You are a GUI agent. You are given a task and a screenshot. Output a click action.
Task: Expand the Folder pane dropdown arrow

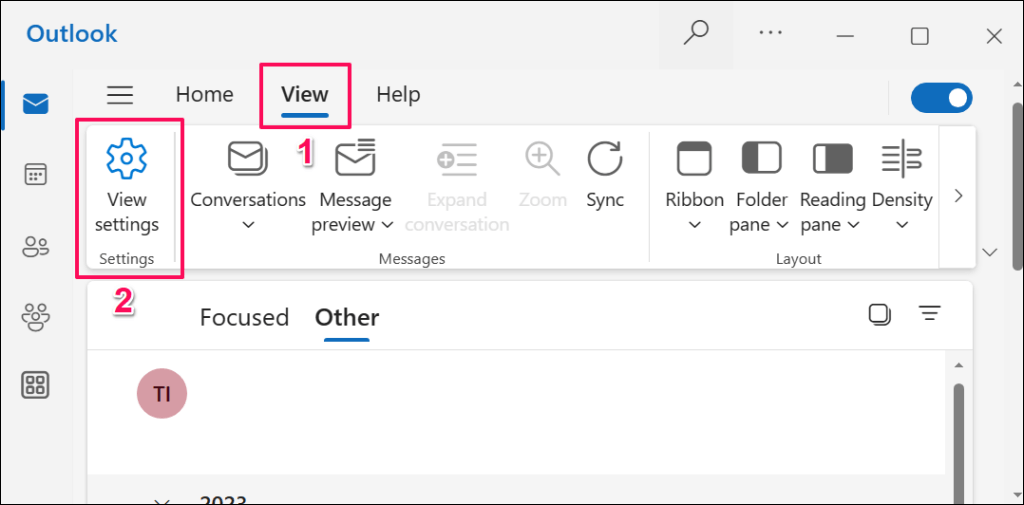(x=782, y=225)
